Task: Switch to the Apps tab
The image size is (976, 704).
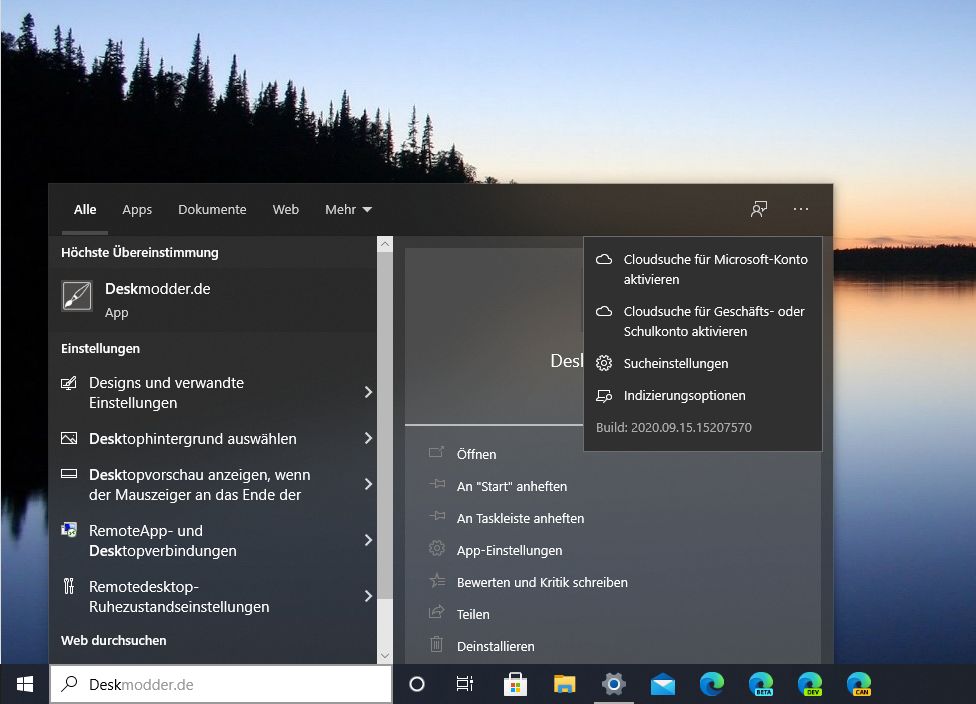Action: pos(137,210)
